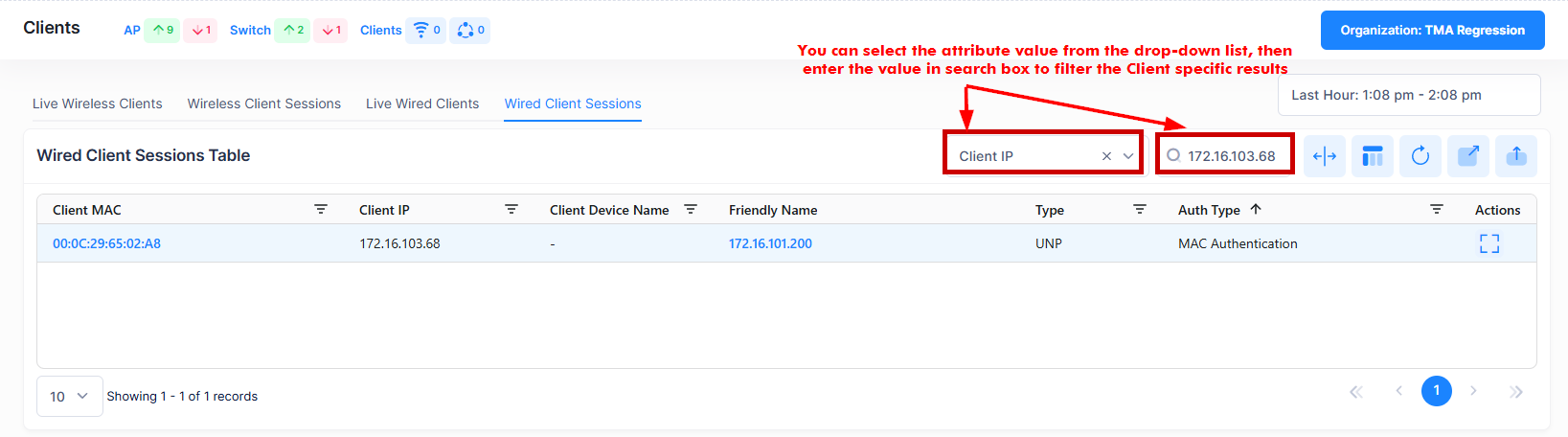
Task: Click the column width fit icon
Action: click(x=1325, y=156)
